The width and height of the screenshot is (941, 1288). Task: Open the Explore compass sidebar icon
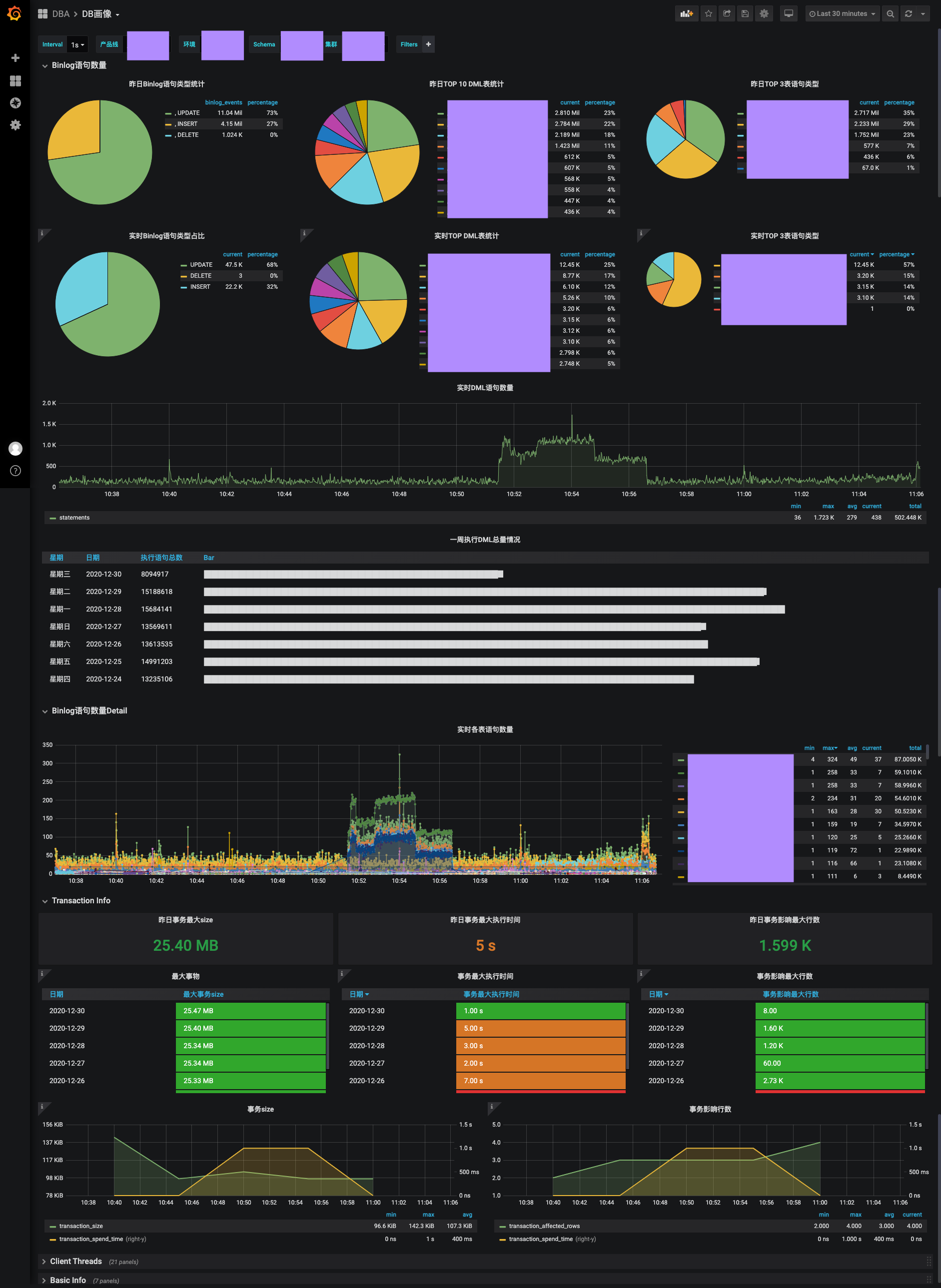pos(15,103)
